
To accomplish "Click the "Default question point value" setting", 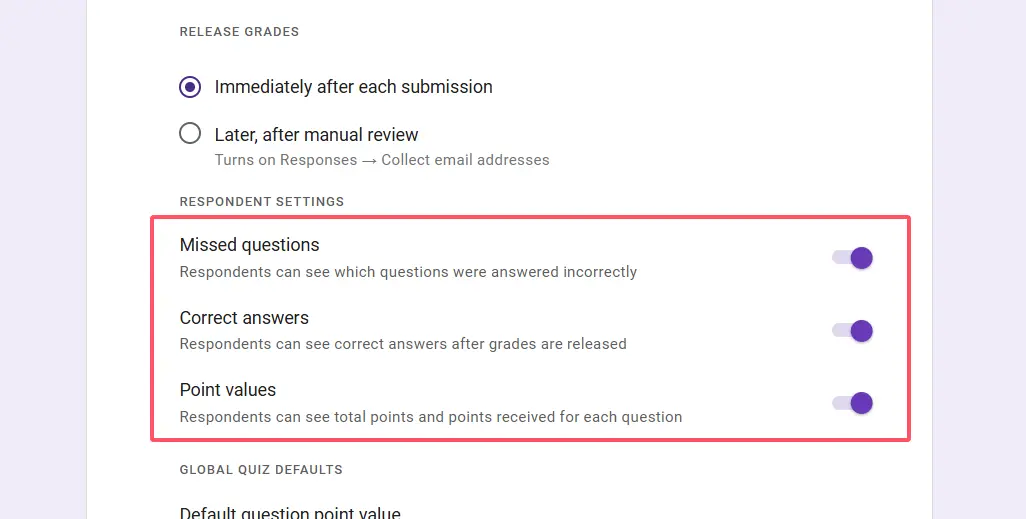I will click(x=290, y=513).
